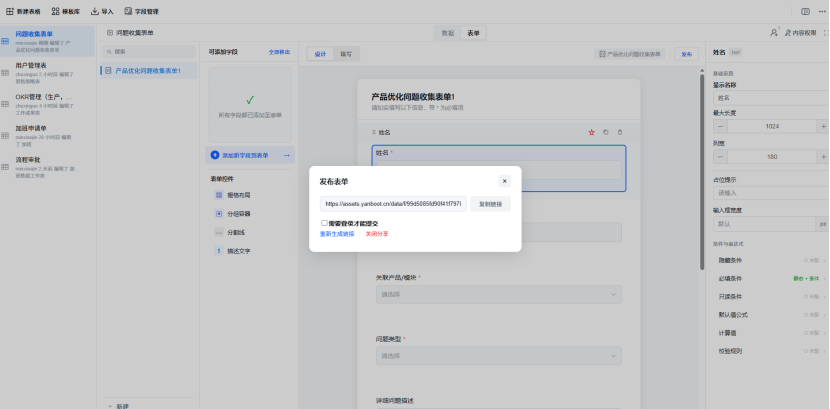
Task: Select 问题收集表单 in the table list
Action: tap(48, 41)
